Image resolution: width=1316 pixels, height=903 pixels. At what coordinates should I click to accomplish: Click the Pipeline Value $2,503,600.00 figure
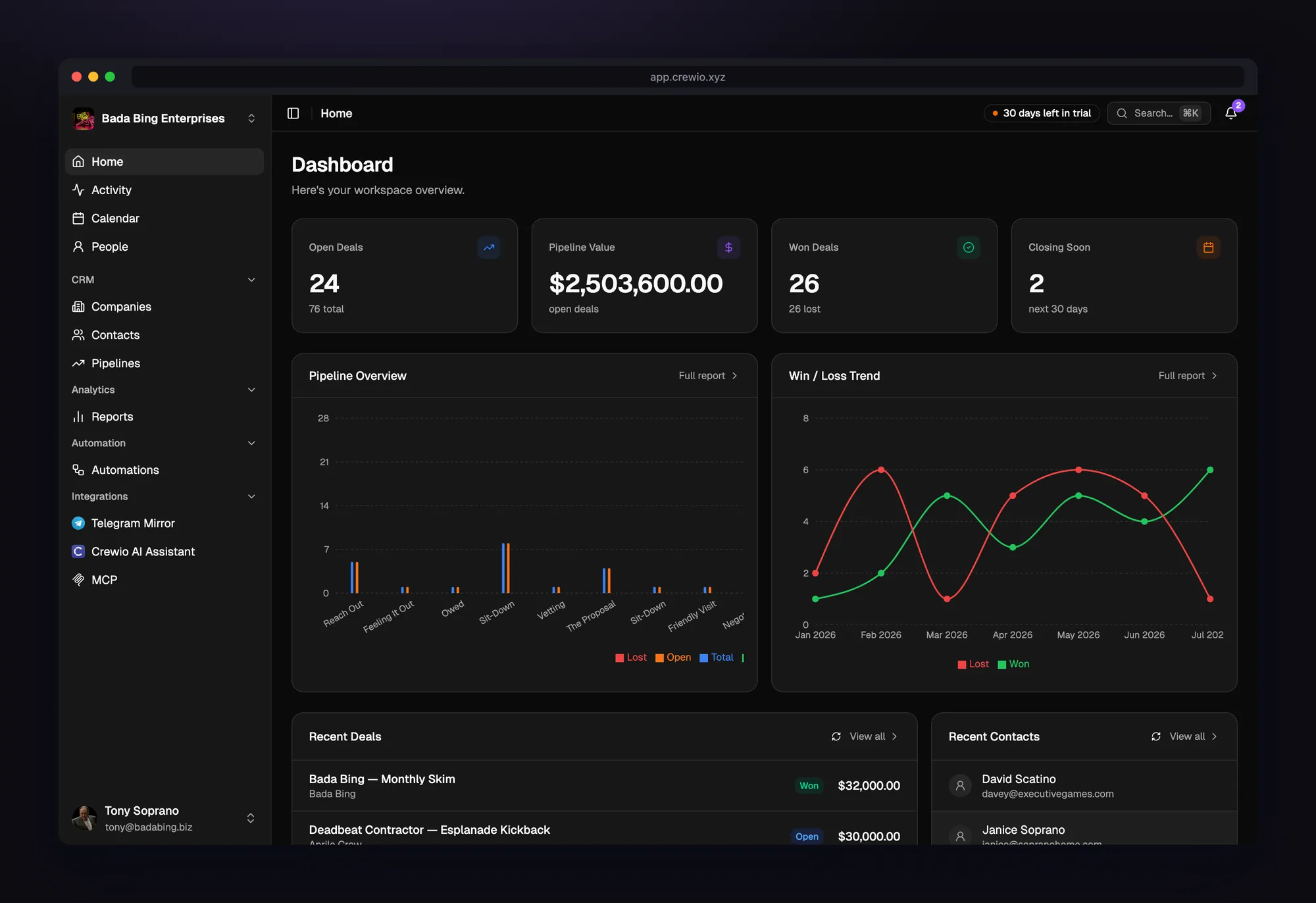pos(636,284)
